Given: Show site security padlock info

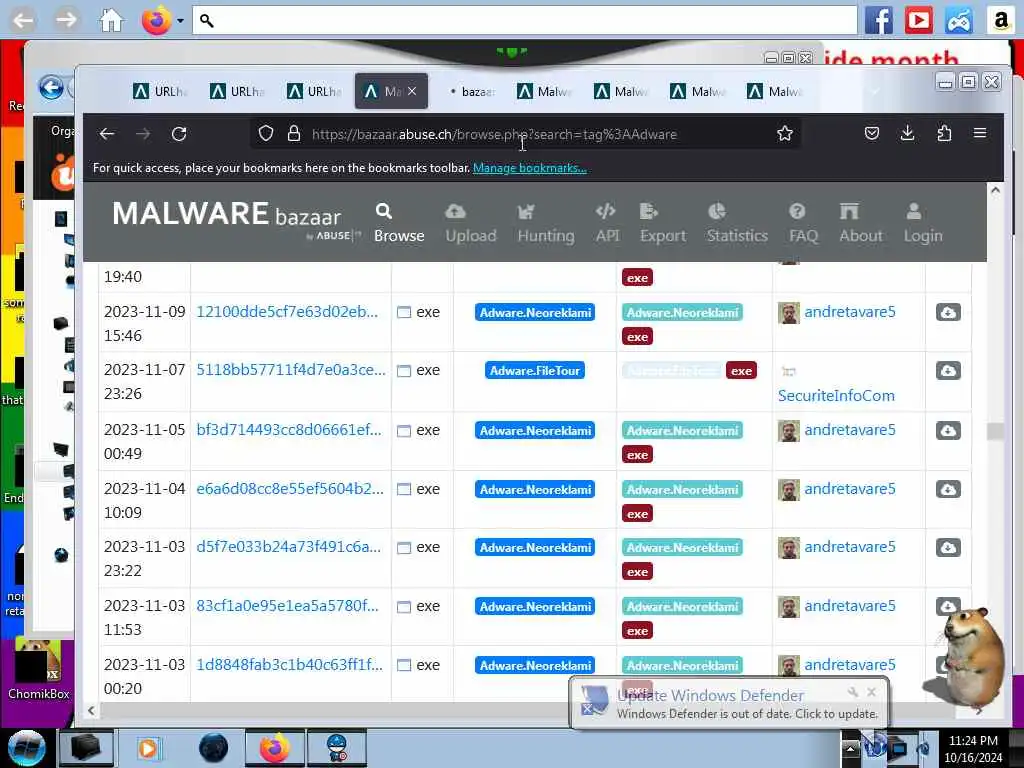Looking at the screenshot, I should (294, 134).
